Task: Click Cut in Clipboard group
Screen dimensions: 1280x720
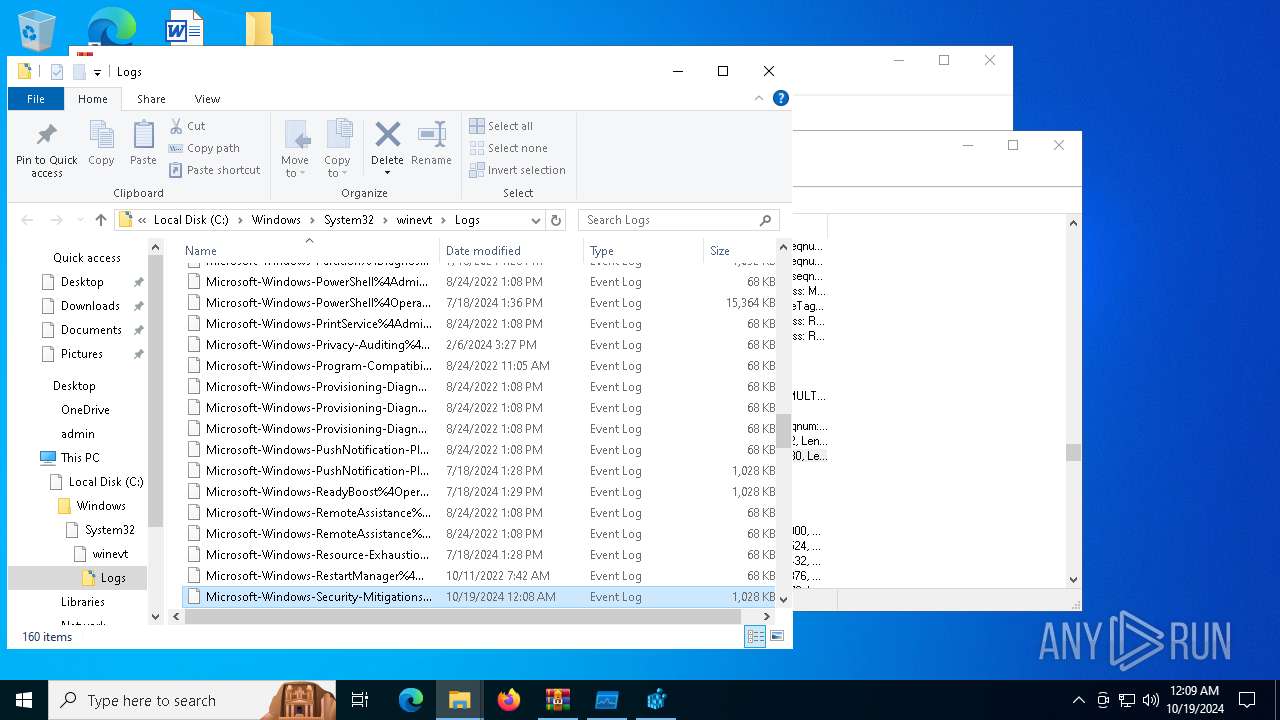Action: pos(187,126)
